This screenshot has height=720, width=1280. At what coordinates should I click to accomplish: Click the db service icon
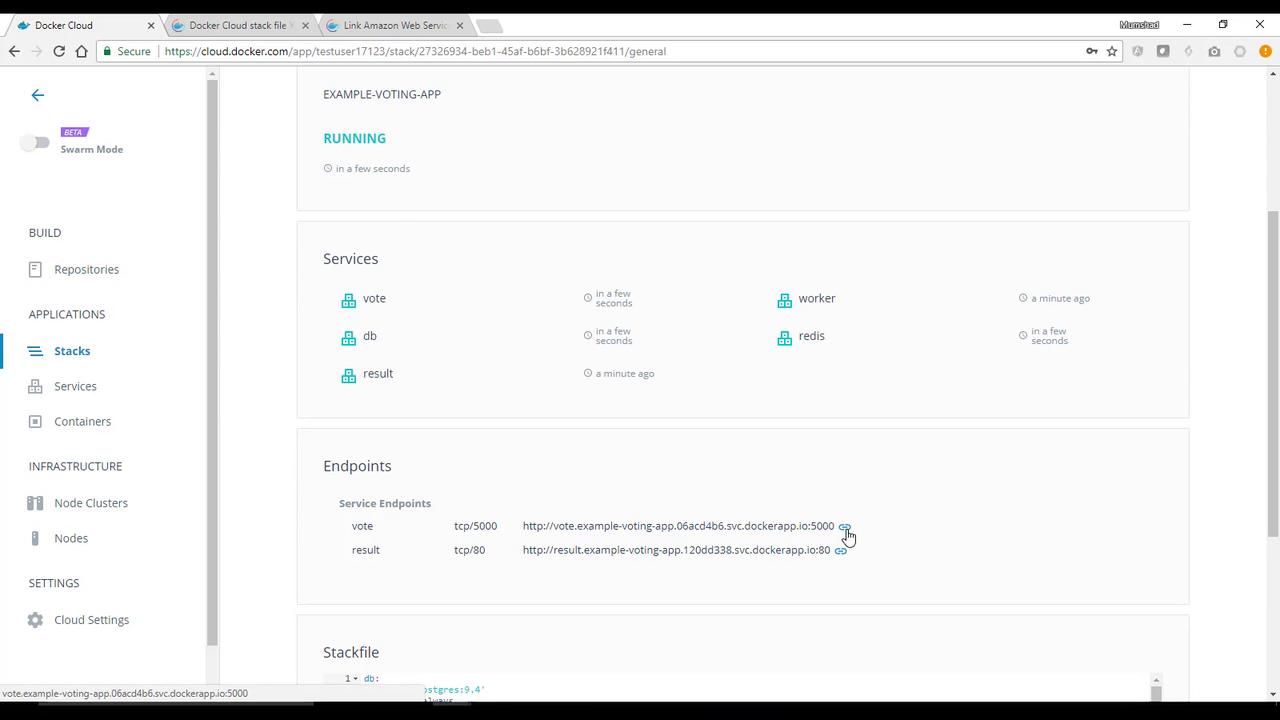348,338
